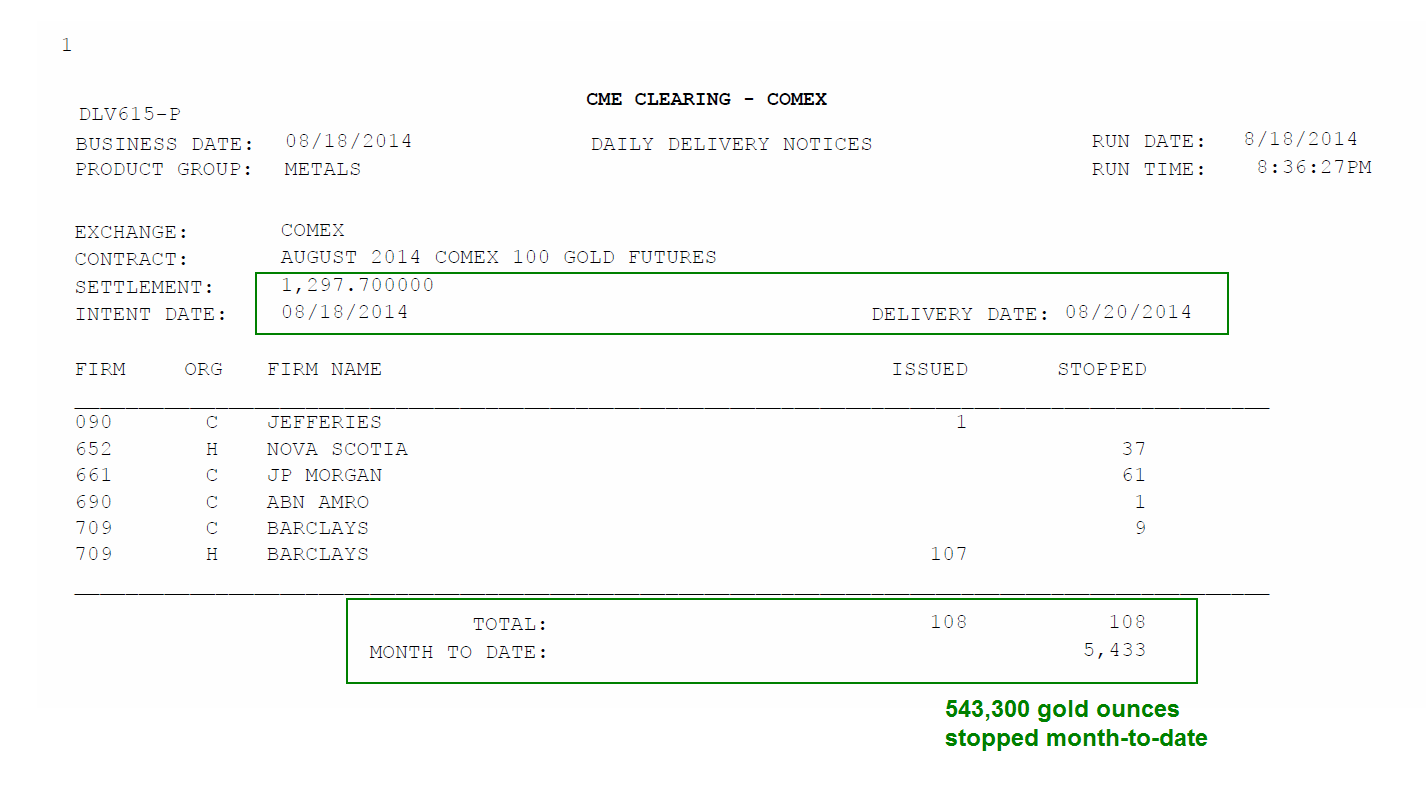
Task: Click the ISSUED column header
Action: 929,369
